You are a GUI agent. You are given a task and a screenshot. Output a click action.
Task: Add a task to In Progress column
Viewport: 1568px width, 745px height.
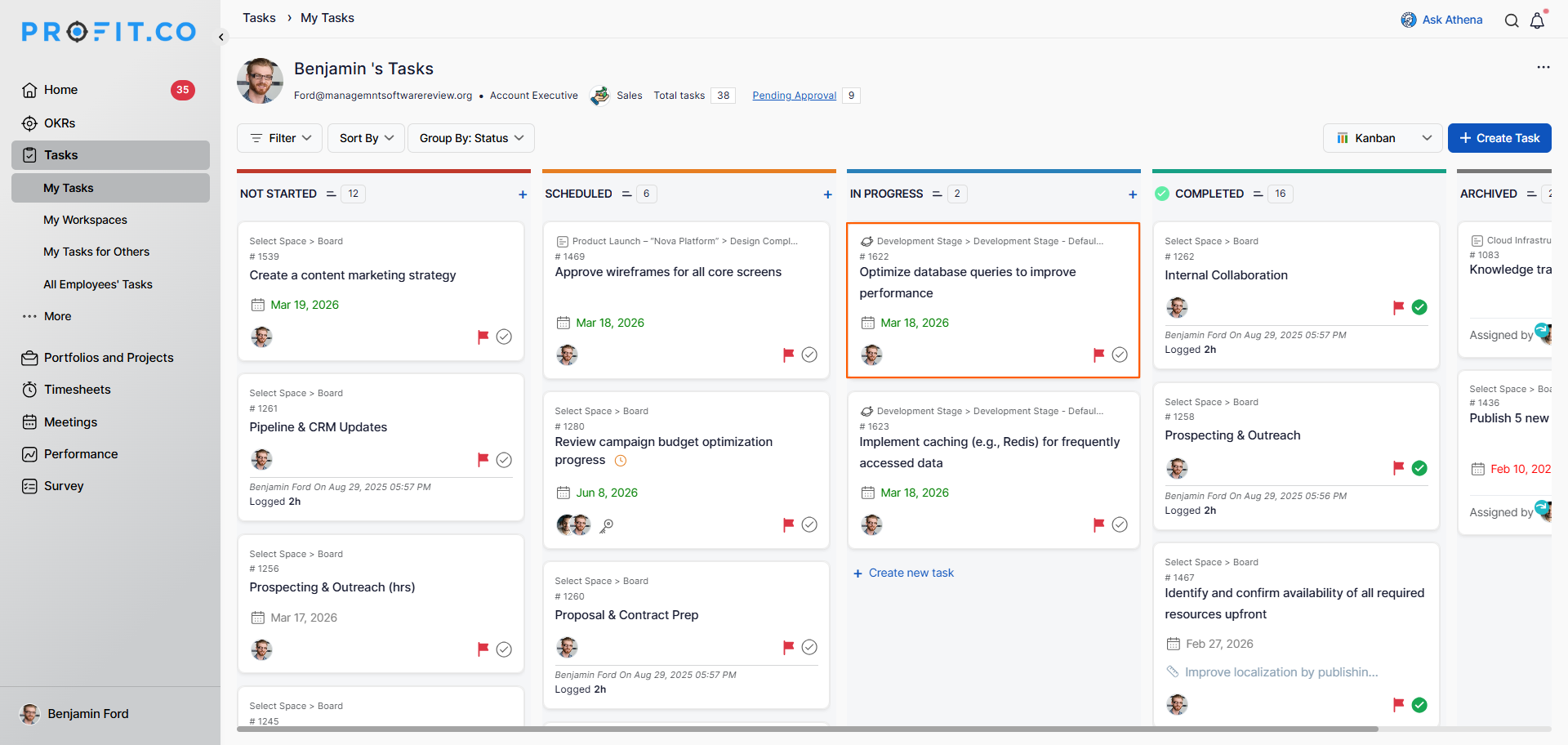tap(1133, 194)
